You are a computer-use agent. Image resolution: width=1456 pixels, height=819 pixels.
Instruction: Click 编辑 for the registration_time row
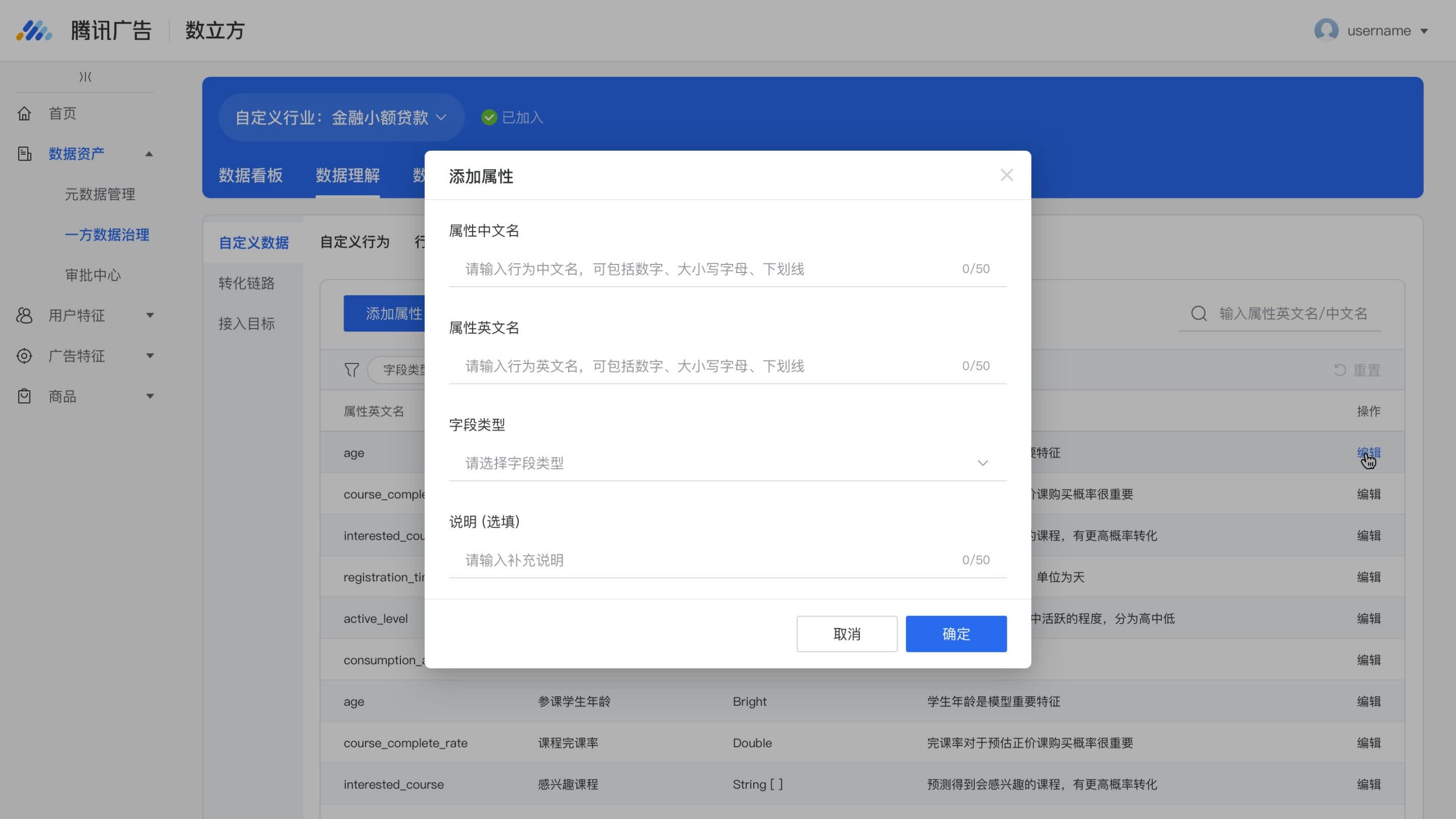pyautogui.click(x=1368, y=577)
